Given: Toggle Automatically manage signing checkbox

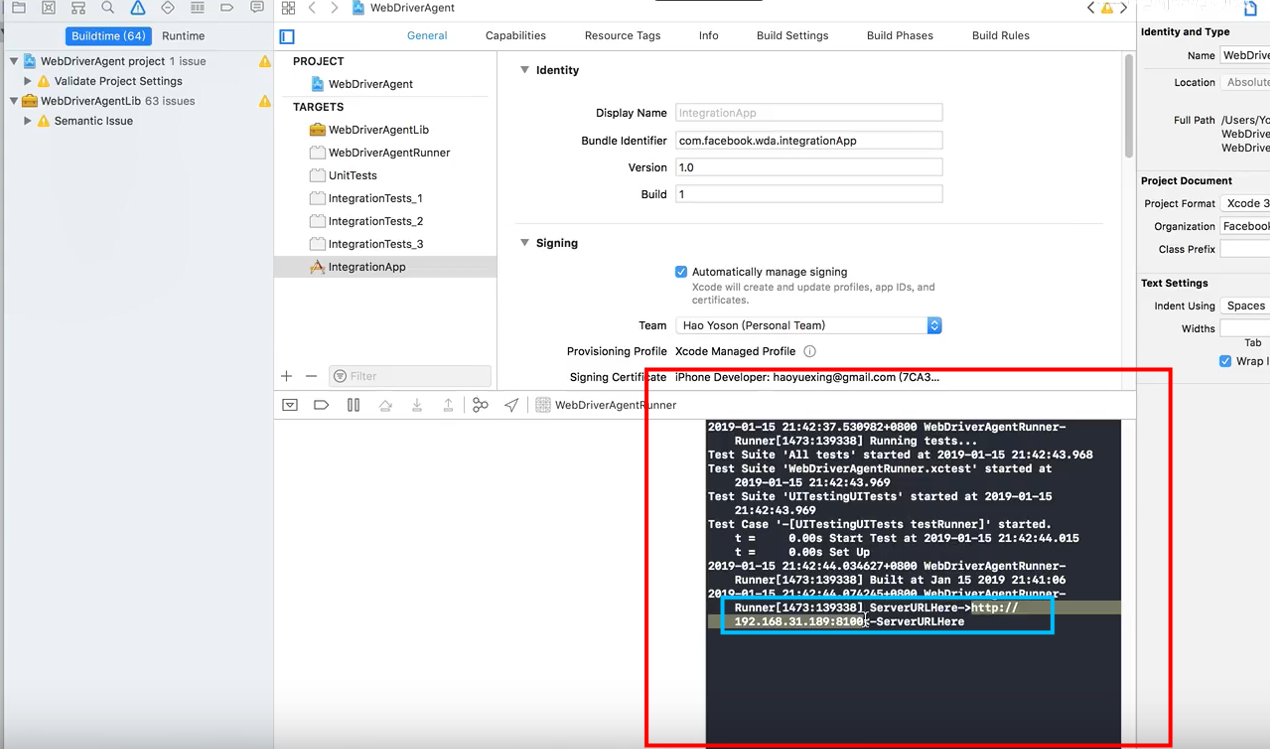Looking at the screenshot, I should coord(681,272).
